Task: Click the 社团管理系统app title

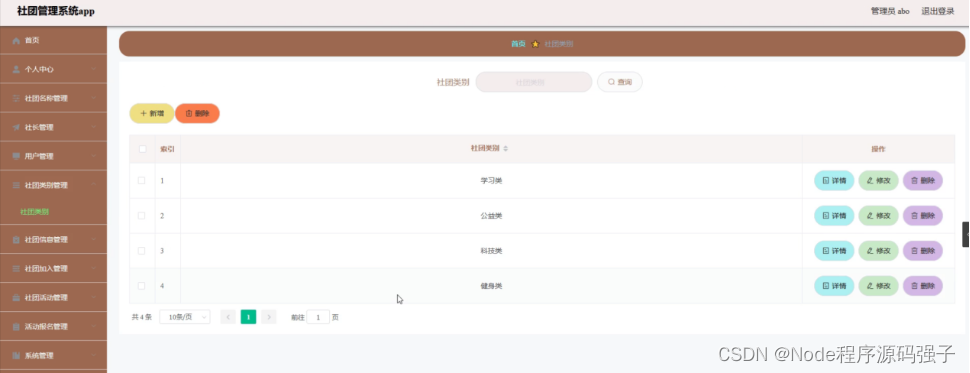Action: [56, 11]
